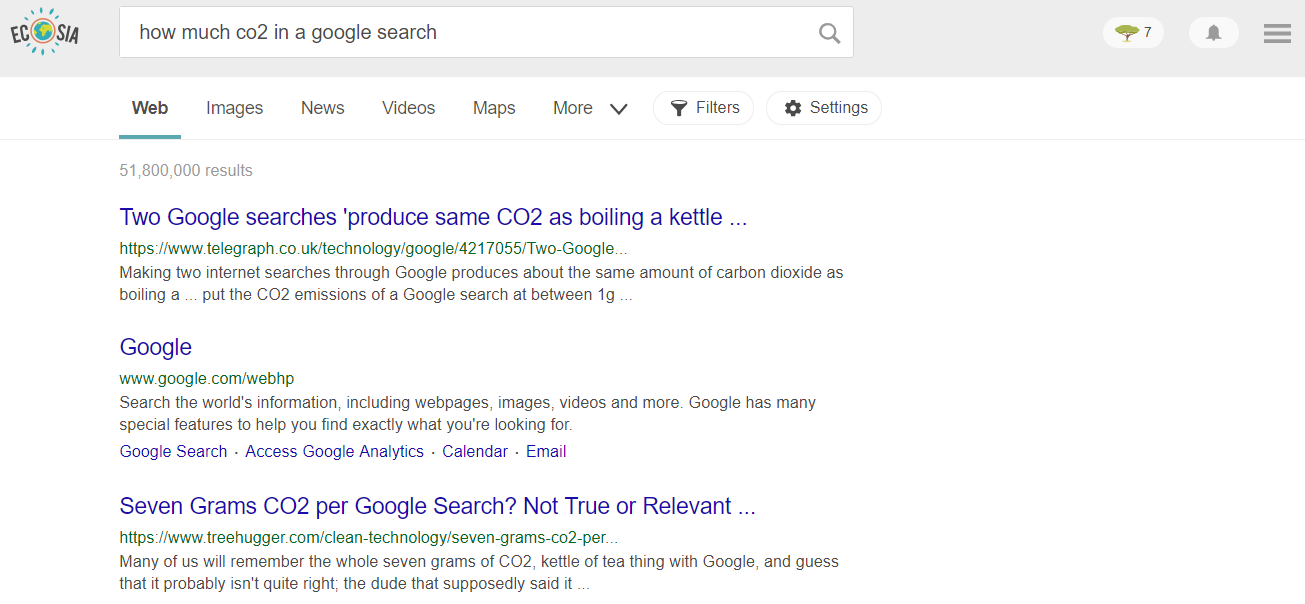Open the tree counter badge
Viewport: 1305px width, 604px height.
click(1133, 33)
